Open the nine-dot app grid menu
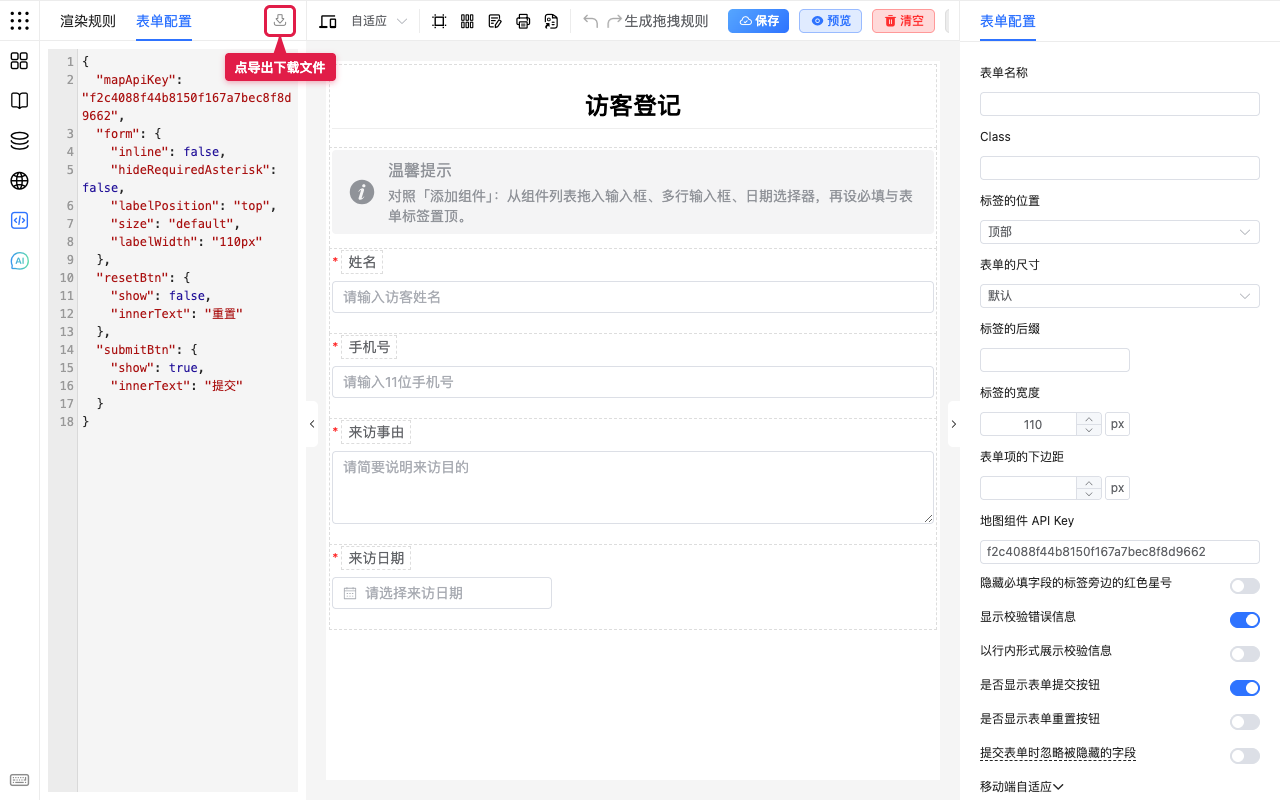Image resolution: width=1280 pixels, height=800 pixels. (19, 20)
